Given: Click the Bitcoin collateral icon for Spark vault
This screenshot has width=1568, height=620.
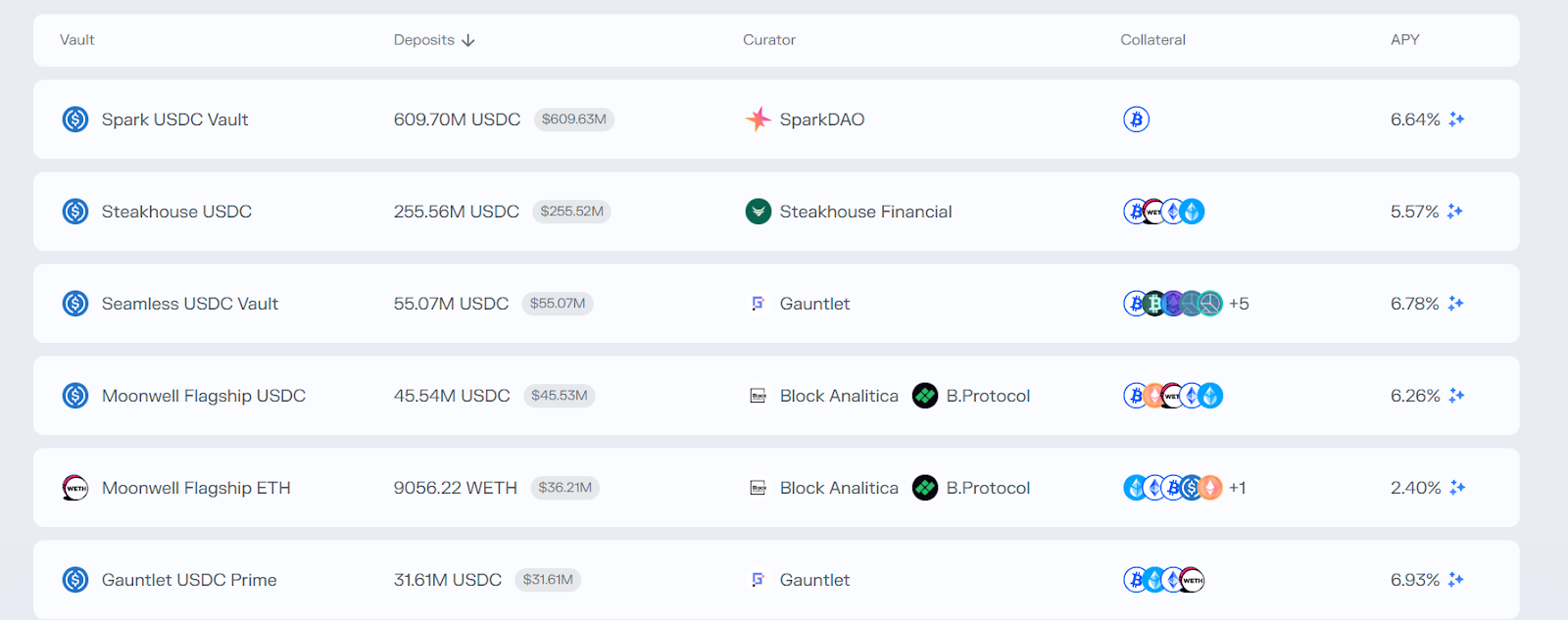Looking at the screenshot, I should (x=1136, y=119).
